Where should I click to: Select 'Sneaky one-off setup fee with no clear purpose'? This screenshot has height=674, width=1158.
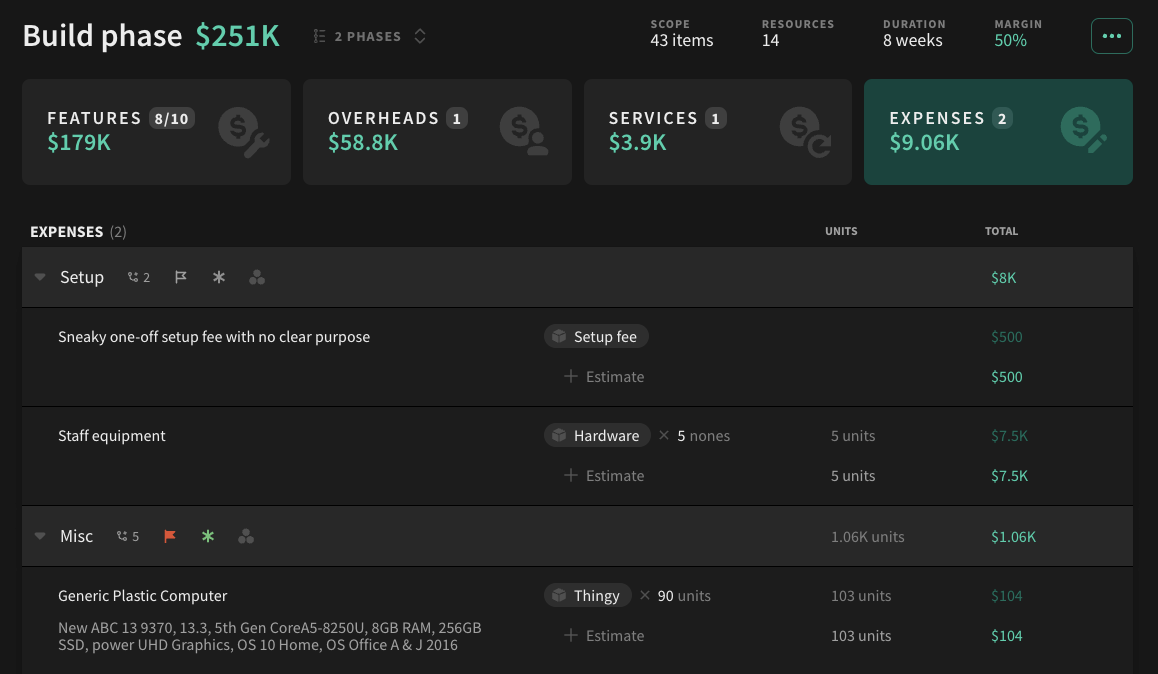click(214, 337)
